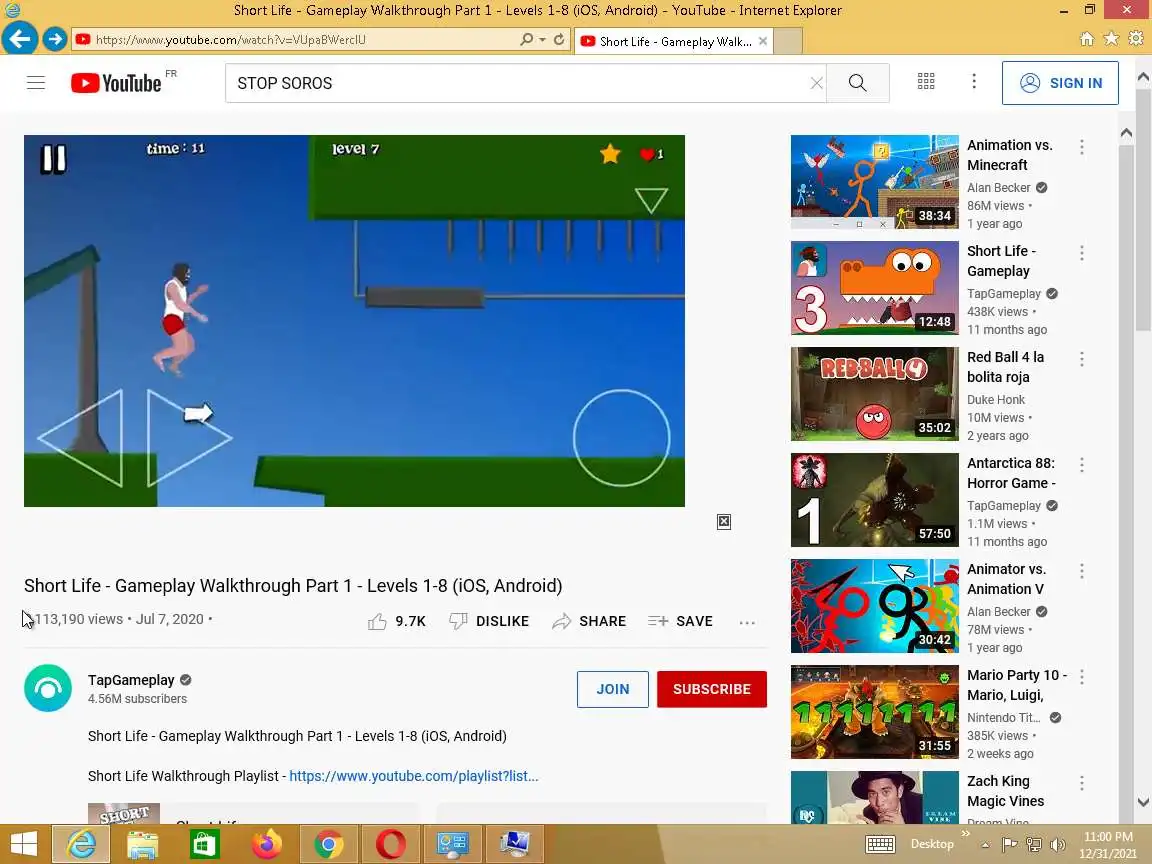Open the TapGameplay channel avatar
Image resolution: width=1152 pixels, height=864 pixels.
coord(48,688)
